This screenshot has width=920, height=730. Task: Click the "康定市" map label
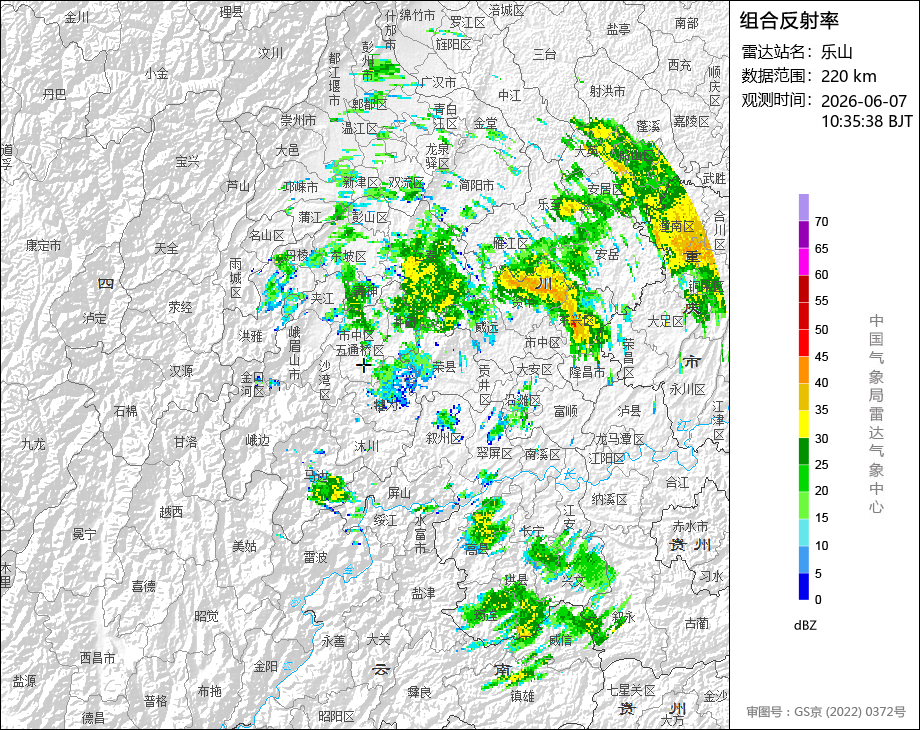point(43,246)
